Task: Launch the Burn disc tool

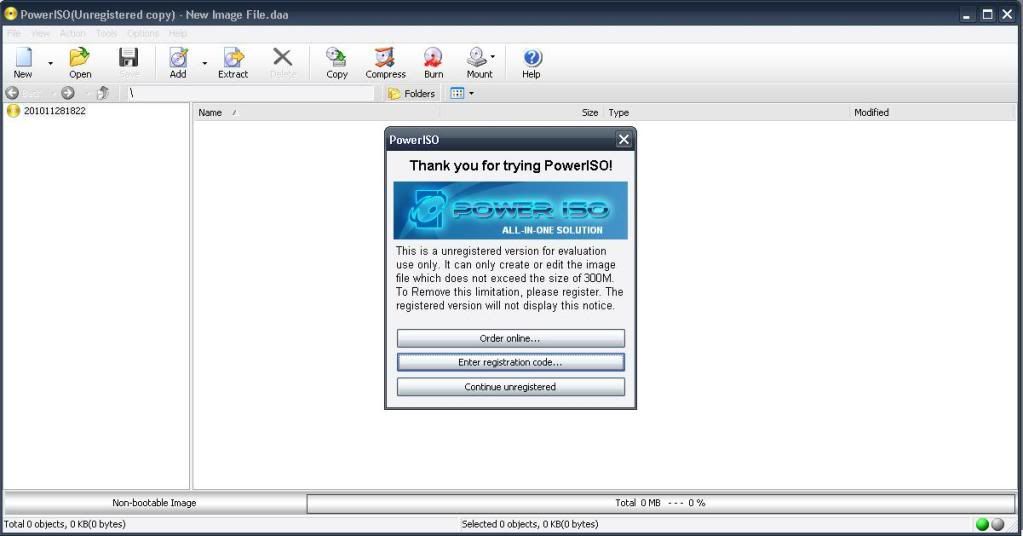Action: (x=433, y=62)
